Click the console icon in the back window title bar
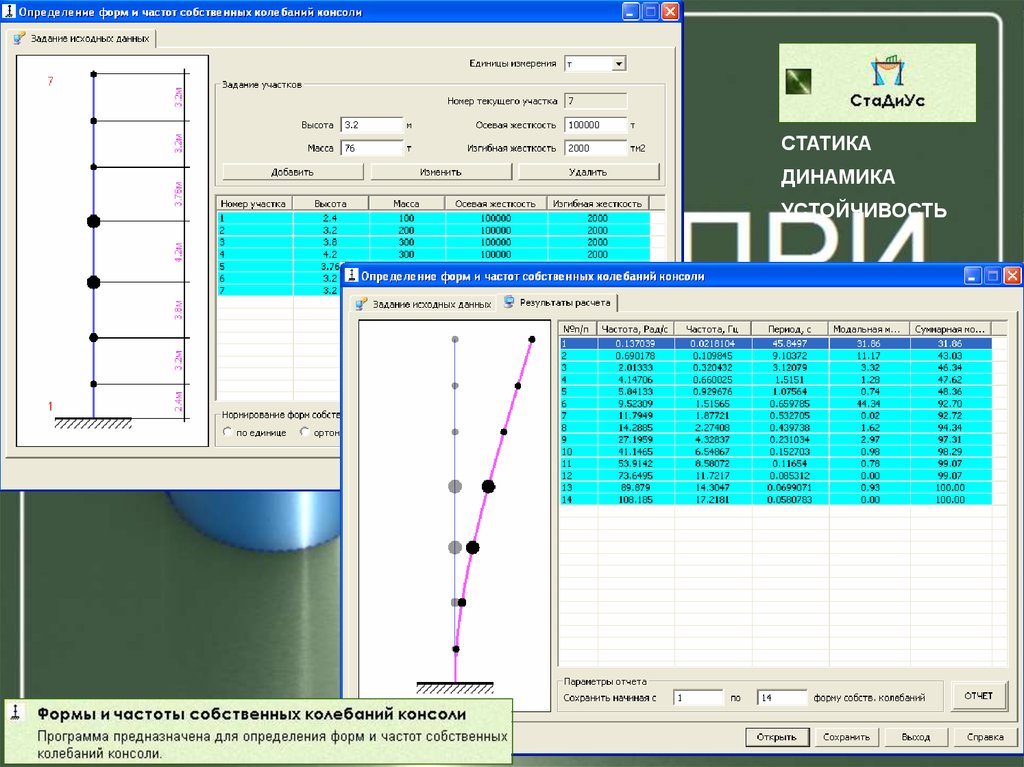Viewport: 1024px width, 767px height. [x=9, y=12]
